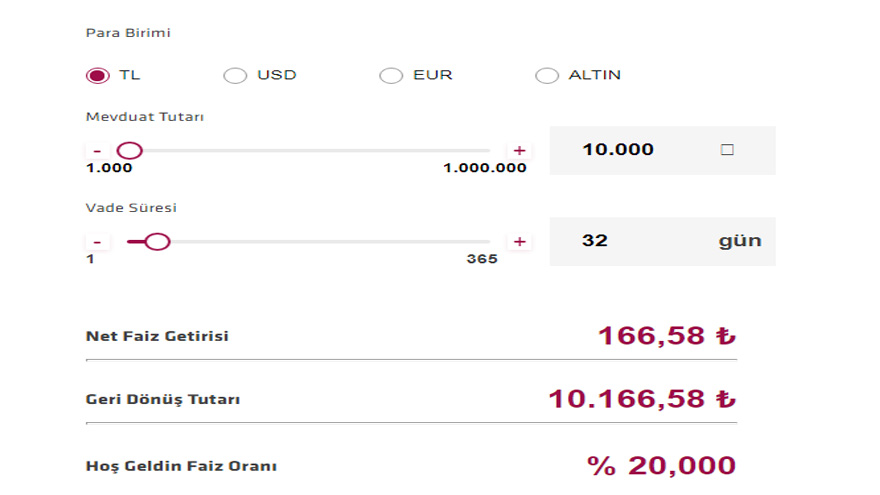Image resolution: width=880 pixels, height=495 pixels.
Task: Increase Mevduat Tutarı with plus icon
Action: (x=520, y=150)
